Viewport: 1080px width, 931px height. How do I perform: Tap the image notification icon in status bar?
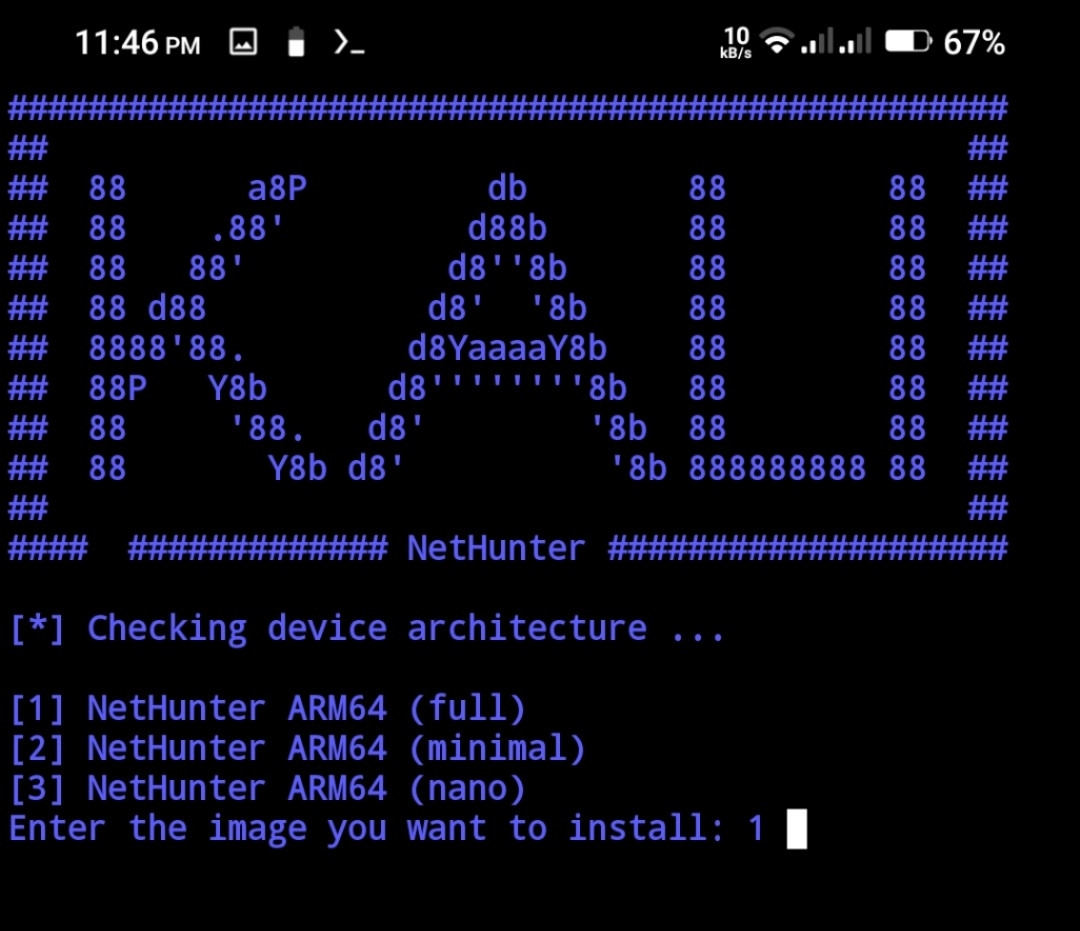pyautogui.click(x=243, y=42)
